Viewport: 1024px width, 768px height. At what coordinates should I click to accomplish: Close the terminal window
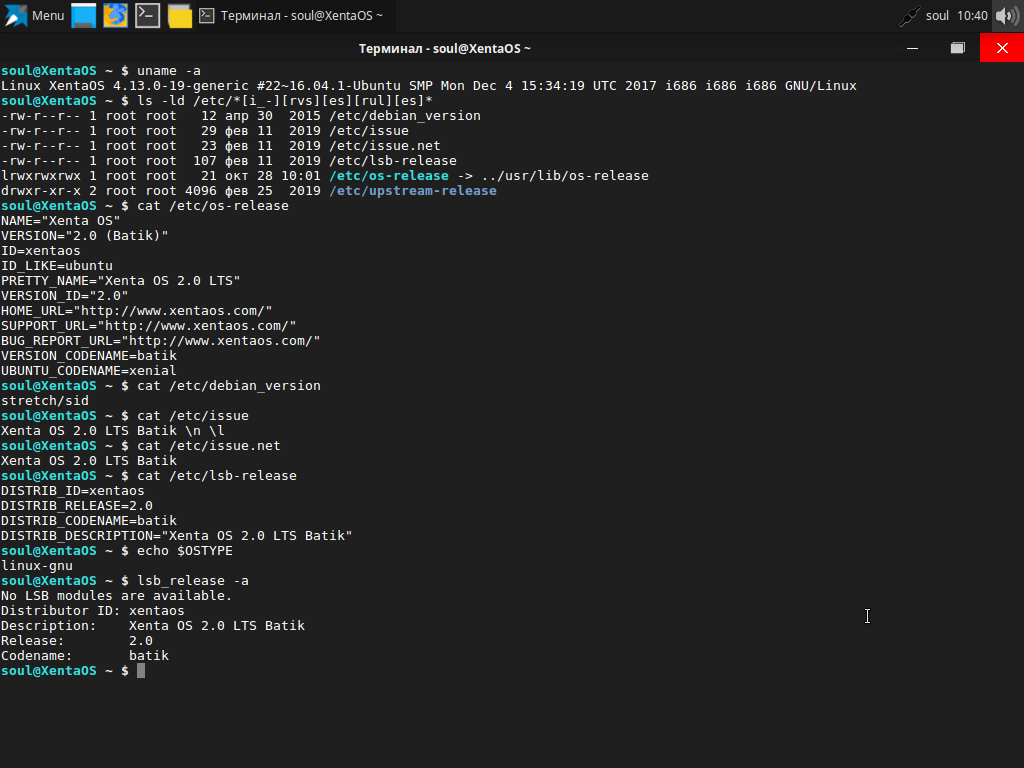[1002, 48]
